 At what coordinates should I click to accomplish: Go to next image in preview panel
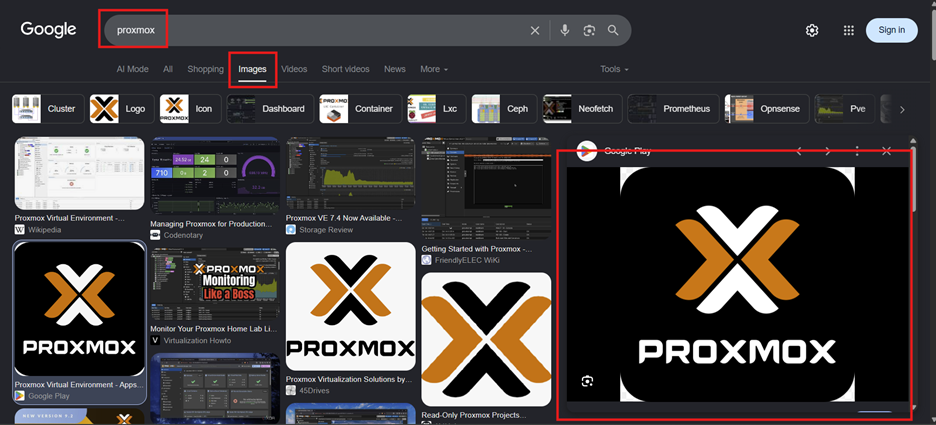tap(828, 151)
